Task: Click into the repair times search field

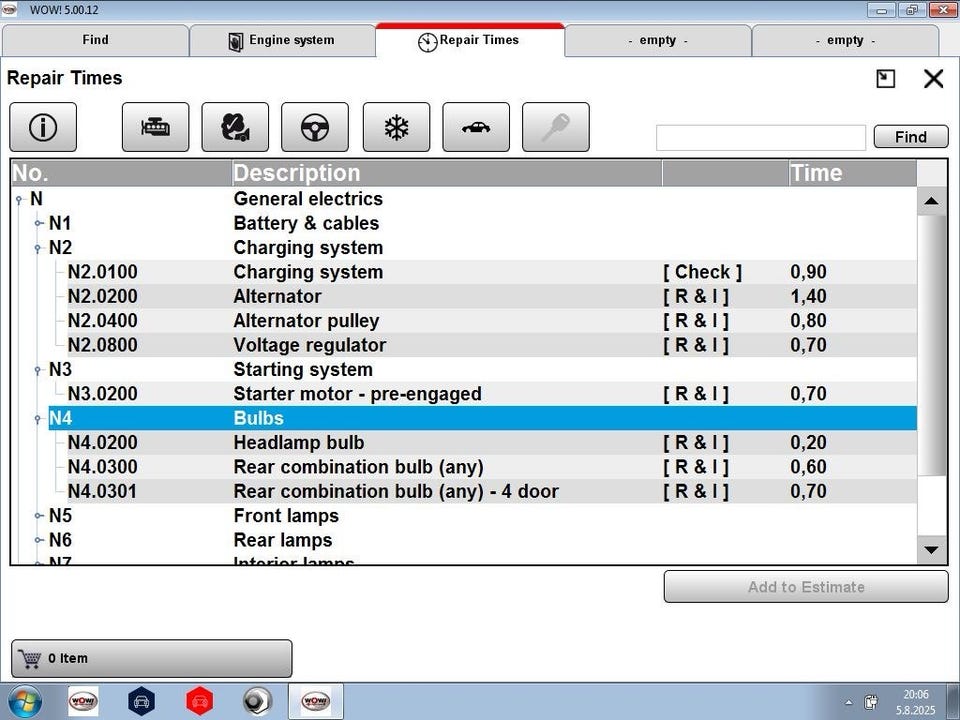Action: click(760, 138)
